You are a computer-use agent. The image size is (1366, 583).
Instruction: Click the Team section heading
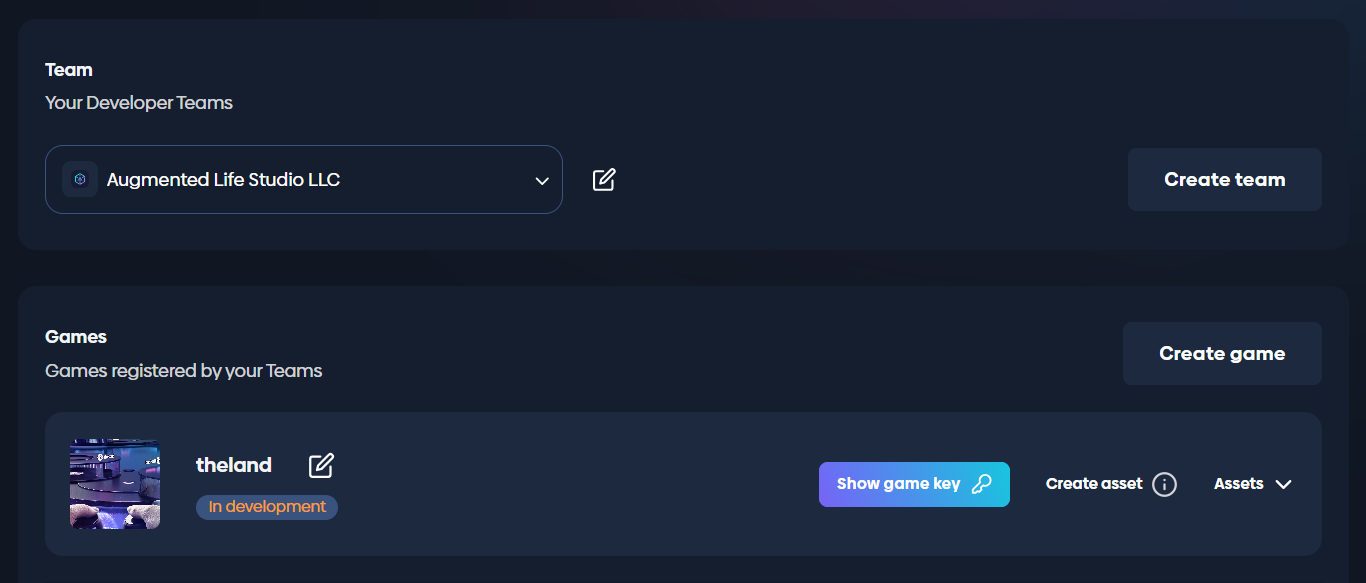click(69, 70)
